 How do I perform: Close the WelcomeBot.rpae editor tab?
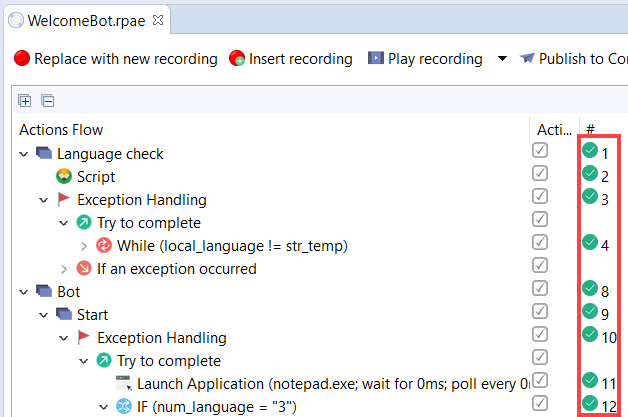coord(158,20)
